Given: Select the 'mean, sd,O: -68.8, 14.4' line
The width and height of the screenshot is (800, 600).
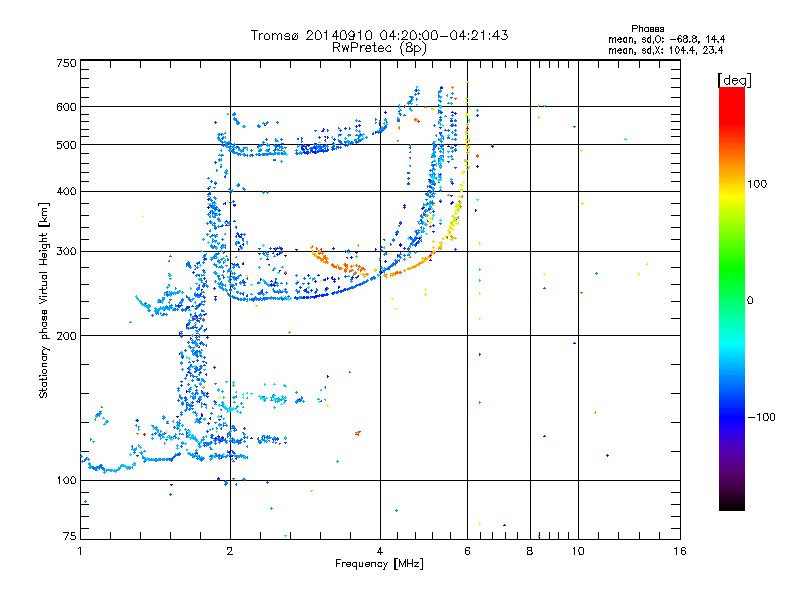Looking at the screenshot, I should pyautogui.click(x=666, y=39).
